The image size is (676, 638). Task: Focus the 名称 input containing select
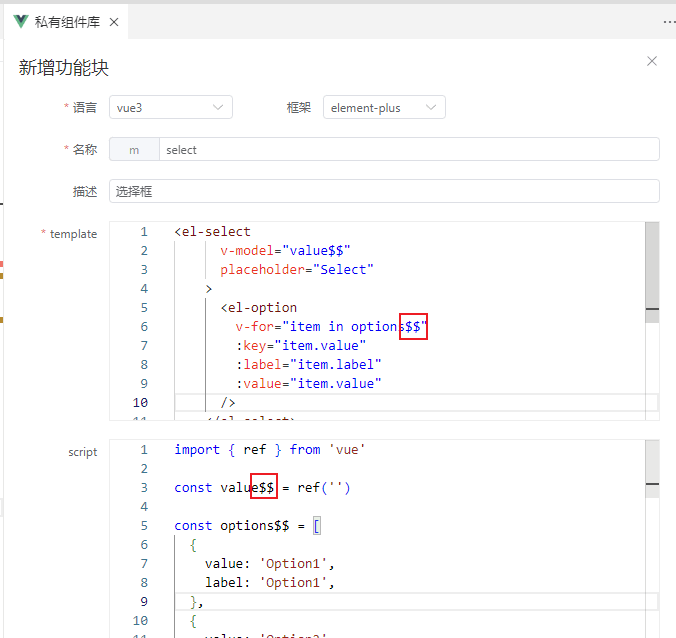click(408, 149)
